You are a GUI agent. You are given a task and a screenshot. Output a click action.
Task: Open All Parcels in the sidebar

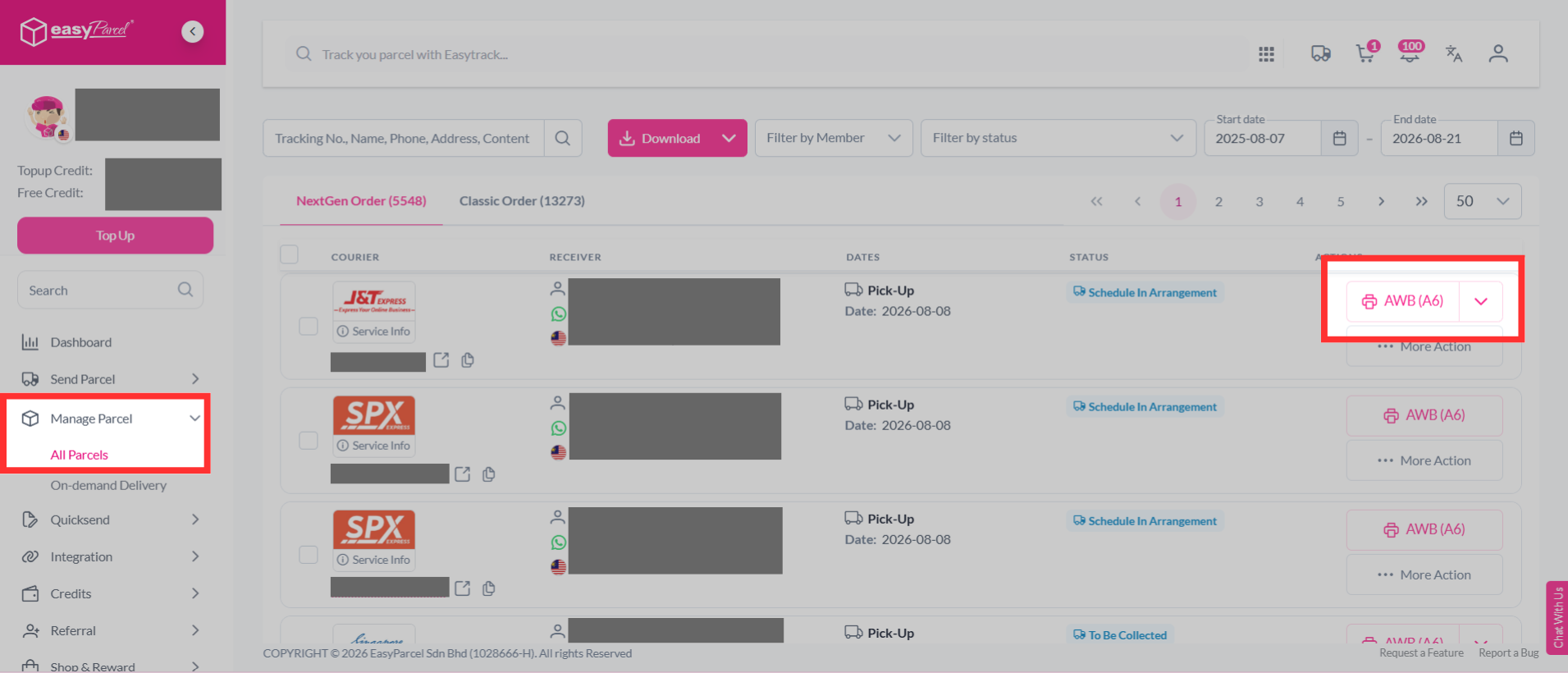coord(80,455)
